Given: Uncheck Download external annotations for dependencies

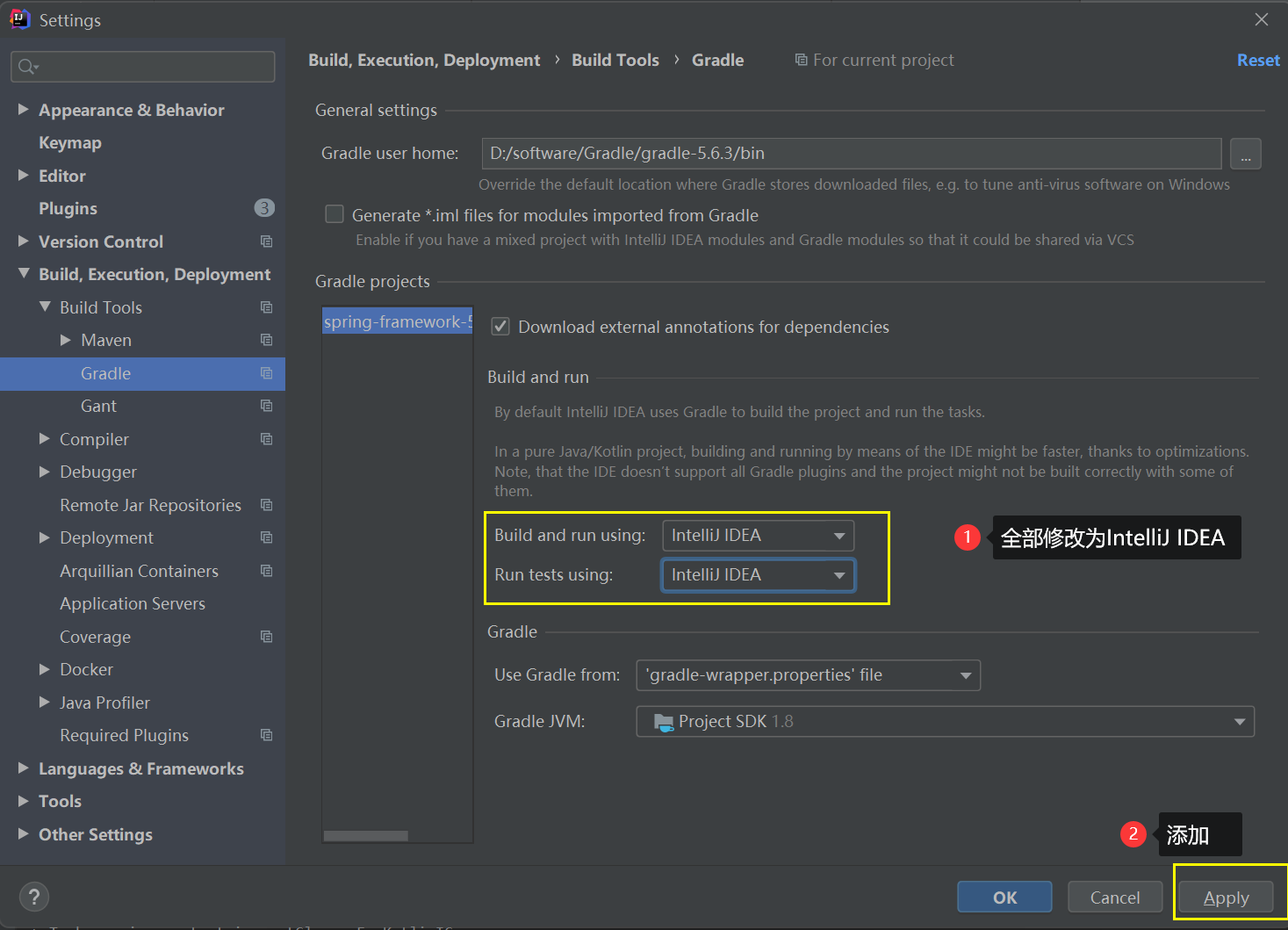Looking at the screenshot, I should (500, 327).
